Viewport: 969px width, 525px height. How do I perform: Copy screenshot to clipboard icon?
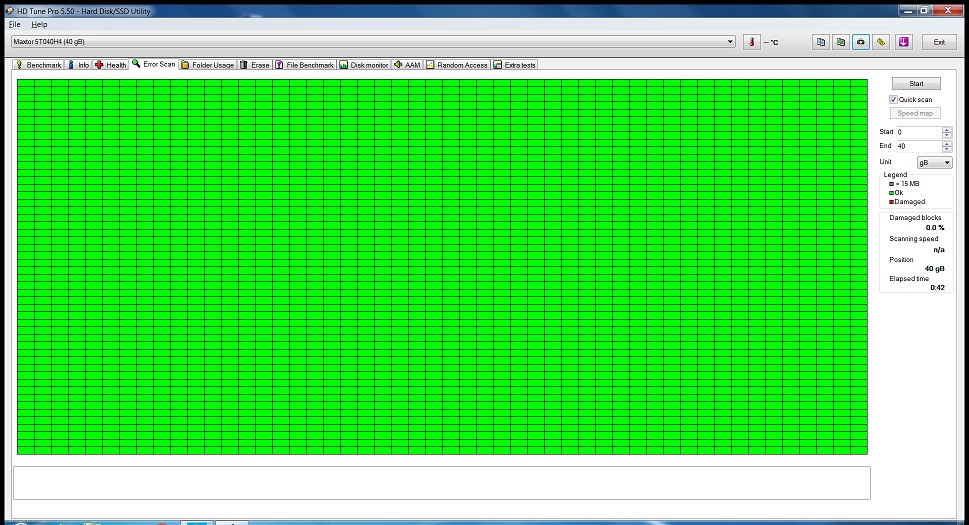(x=841, y=42)
